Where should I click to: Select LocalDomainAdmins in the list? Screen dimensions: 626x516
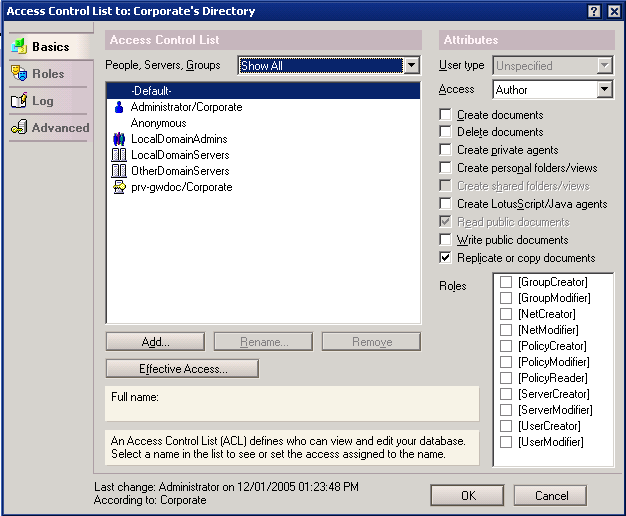(263, 139)
